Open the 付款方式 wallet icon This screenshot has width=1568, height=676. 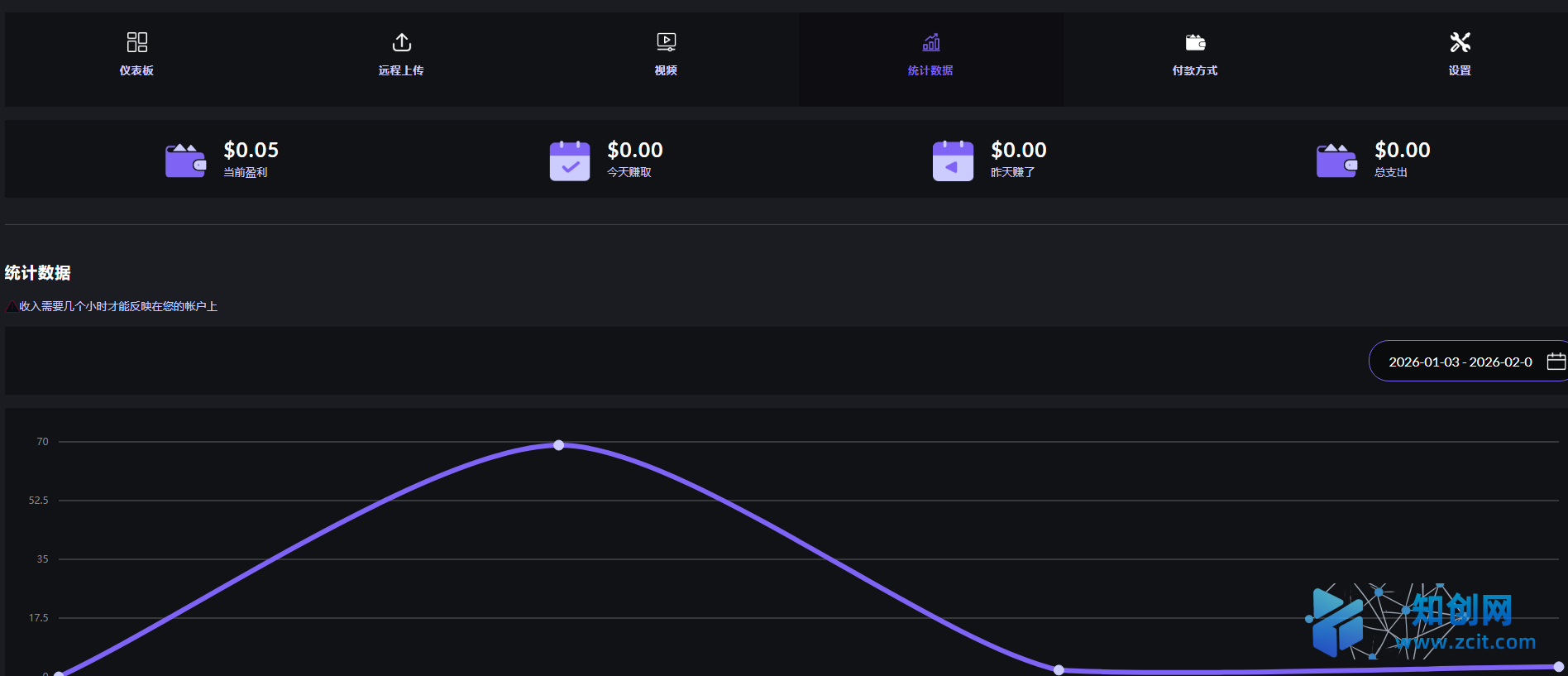point(1195,42)
